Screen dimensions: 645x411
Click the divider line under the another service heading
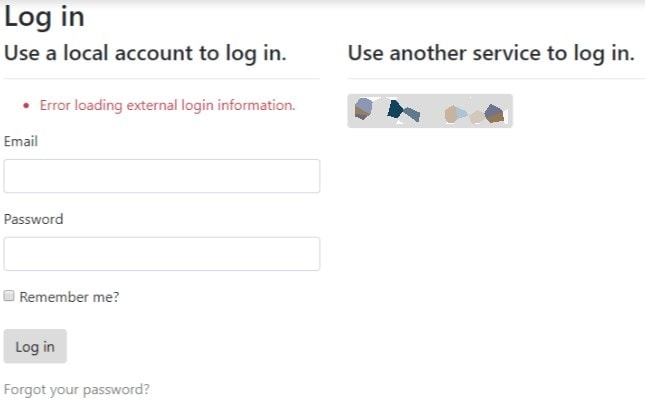click(495, 78)
